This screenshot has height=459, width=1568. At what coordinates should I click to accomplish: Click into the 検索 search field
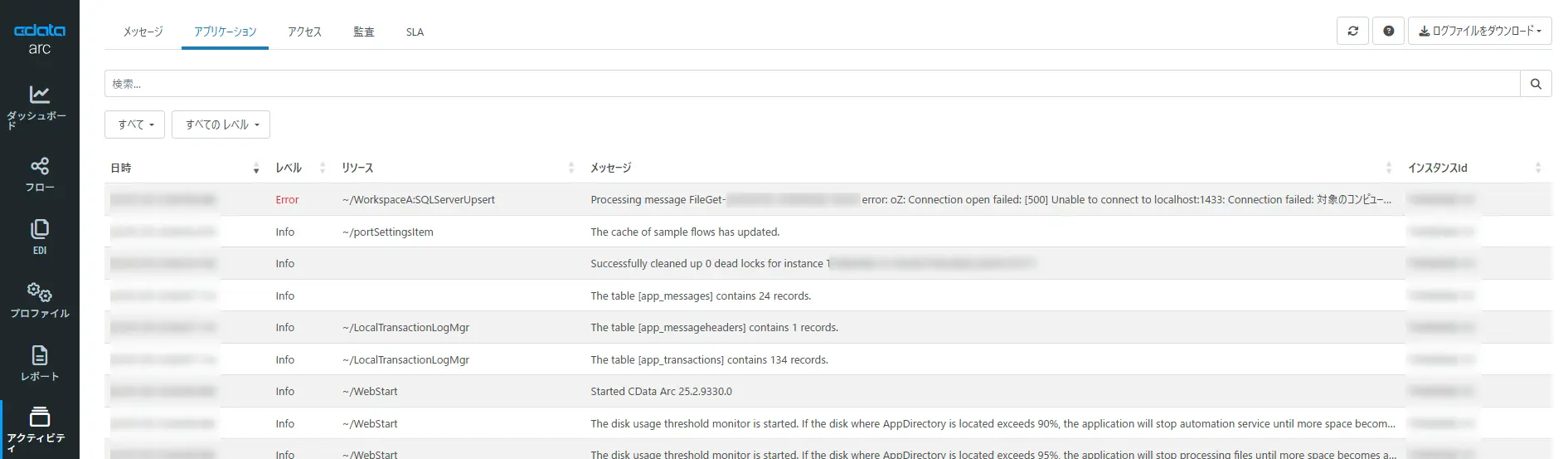(x=811, y=84)
